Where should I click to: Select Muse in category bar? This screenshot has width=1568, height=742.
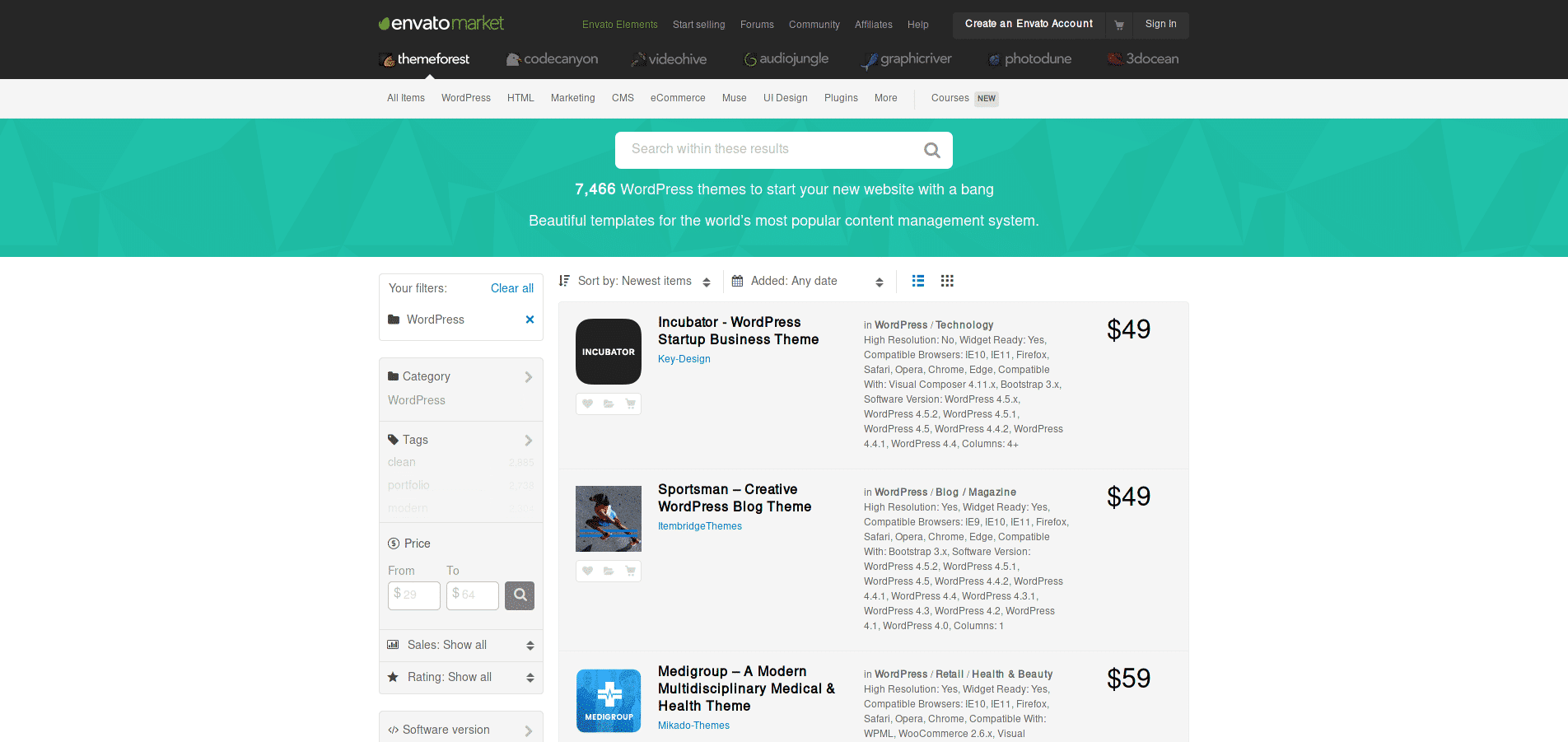click(x=735, y=98)
